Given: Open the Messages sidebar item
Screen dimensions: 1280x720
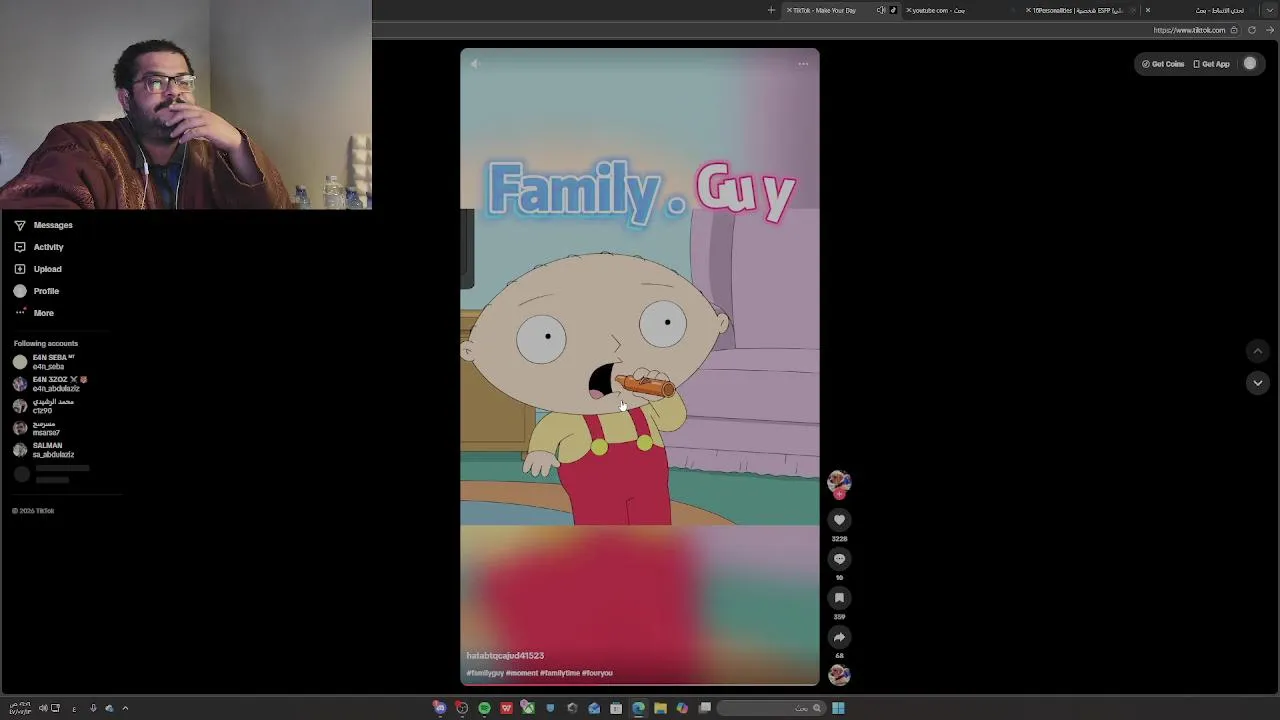Looking at the screenshot, I should 44,225.
